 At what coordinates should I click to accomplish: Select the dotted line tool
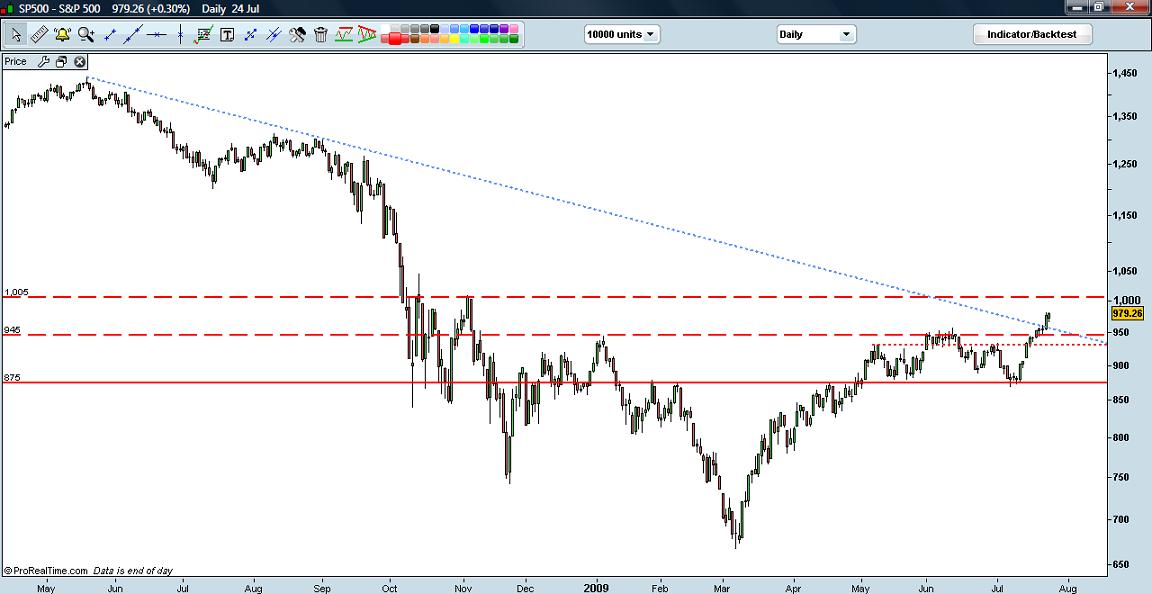pyautogui.click(x=251, y=34)
